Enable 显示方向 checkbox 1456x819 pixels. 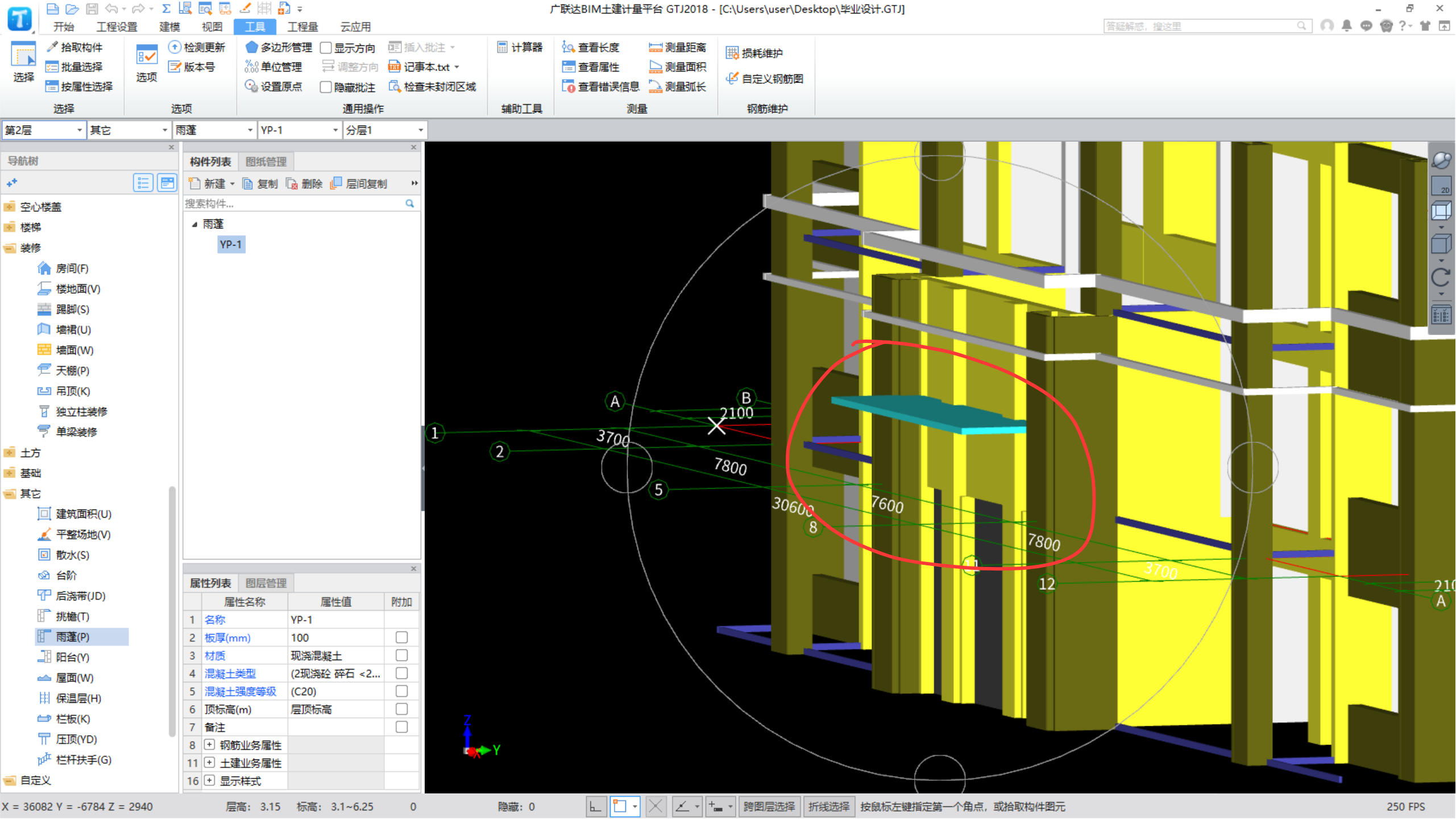[326, 48]
